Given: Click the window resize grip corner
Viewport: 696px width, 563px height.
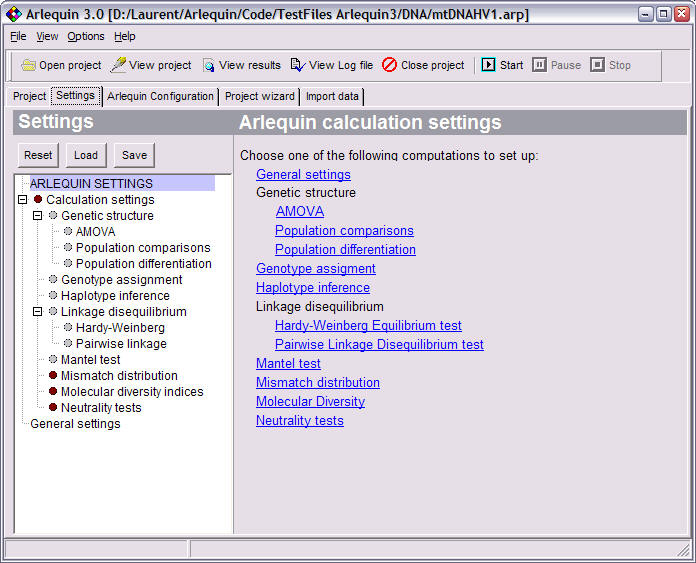Looking at the screenshot, I should [x=684, y=551].
